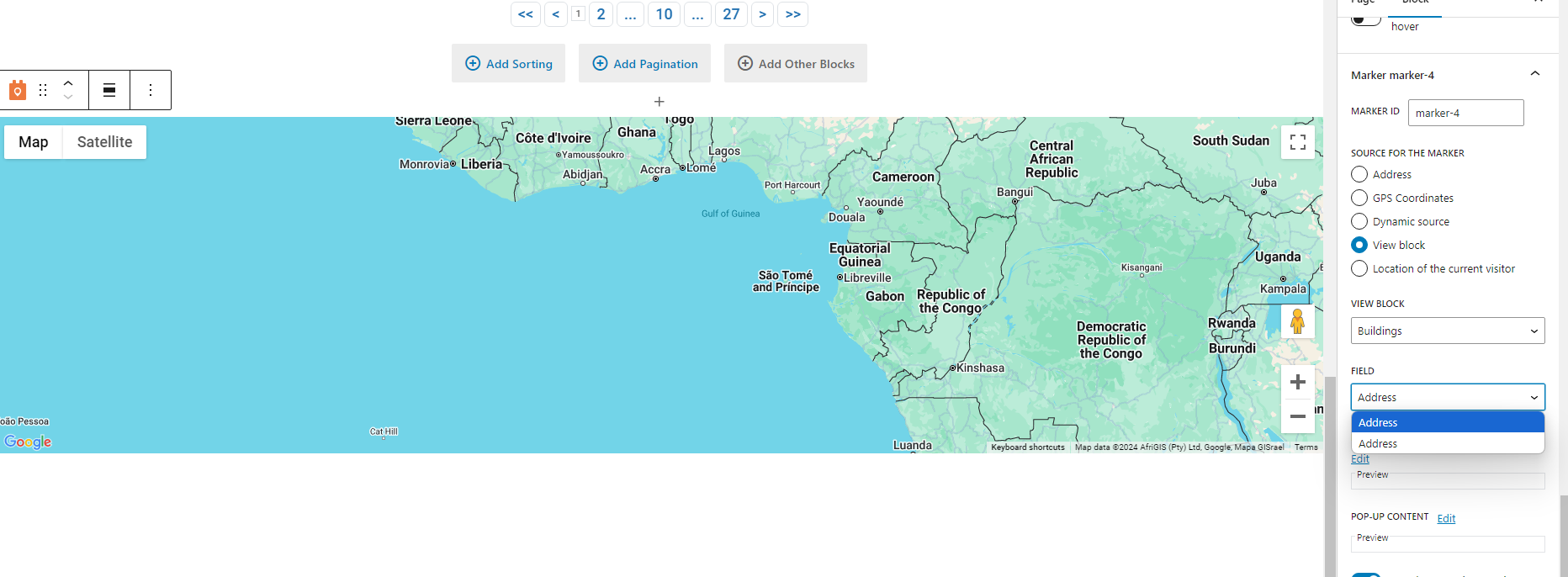
Task: Open block options three-dot menu
Action: pyautogui.click(x=151, y=90)
